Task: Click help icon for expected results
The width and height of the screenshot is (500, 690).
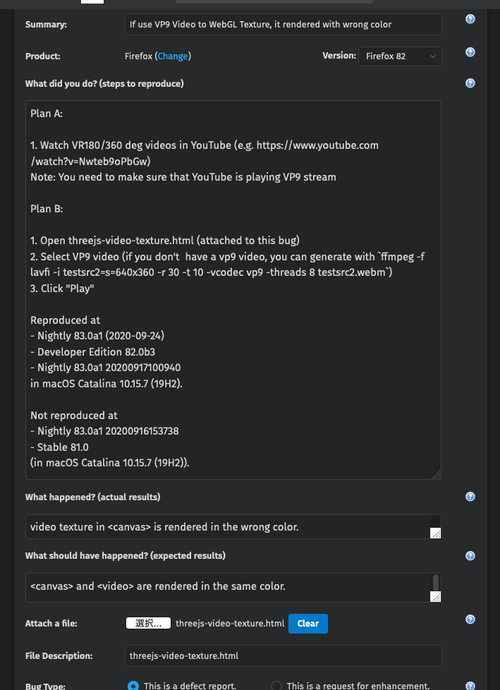Action: 470,555
